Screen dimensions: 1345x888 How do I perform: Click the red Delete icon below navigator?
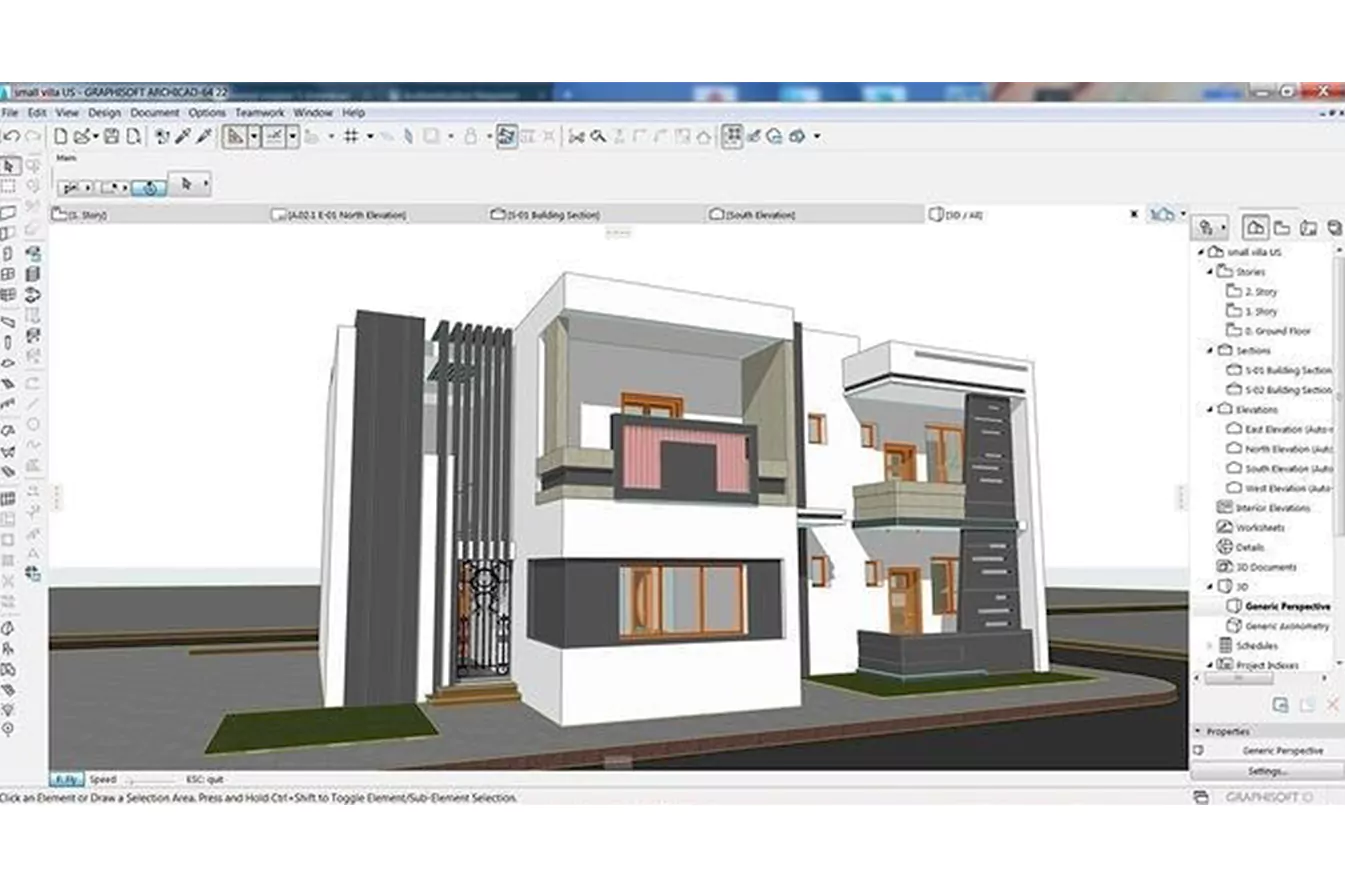[1333, 705]
